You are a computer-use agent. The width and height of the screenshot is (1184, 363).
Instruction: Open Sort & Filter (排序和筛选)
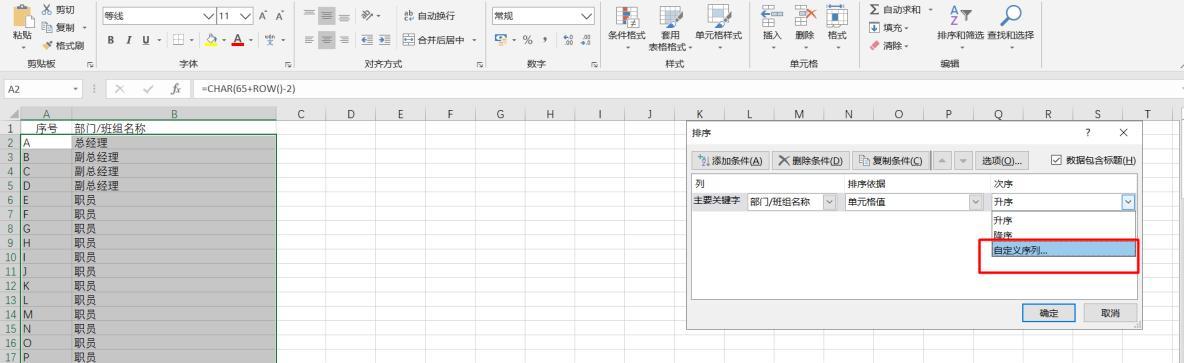960,23
